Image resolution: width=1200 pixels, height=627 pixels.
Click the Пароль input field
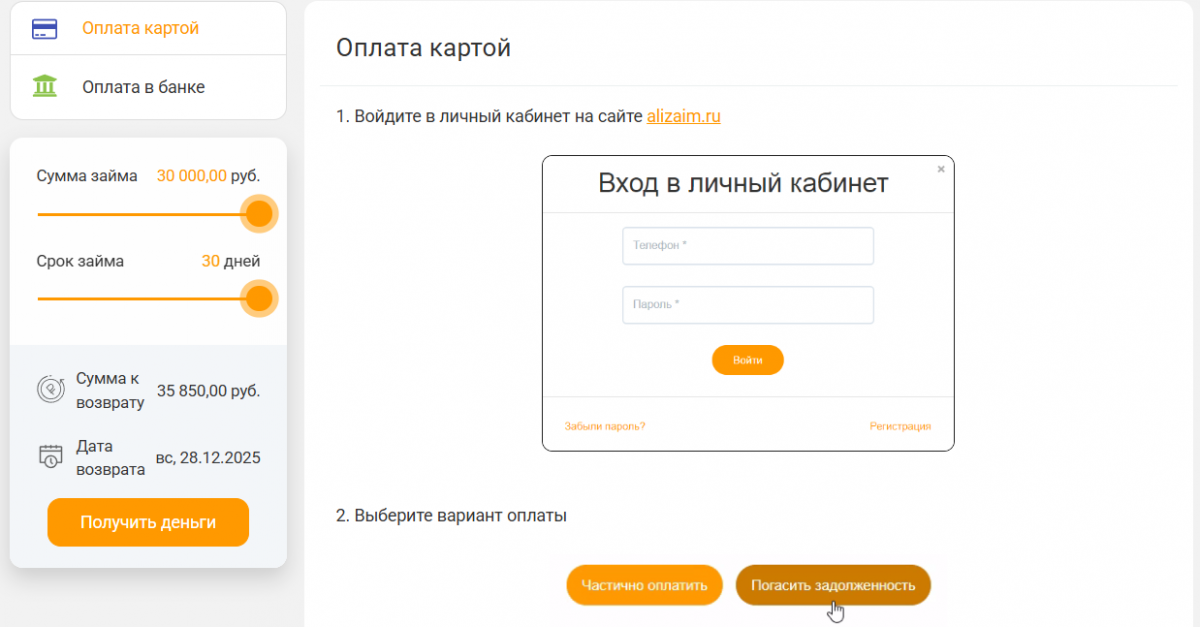click(x=748, y=305)
